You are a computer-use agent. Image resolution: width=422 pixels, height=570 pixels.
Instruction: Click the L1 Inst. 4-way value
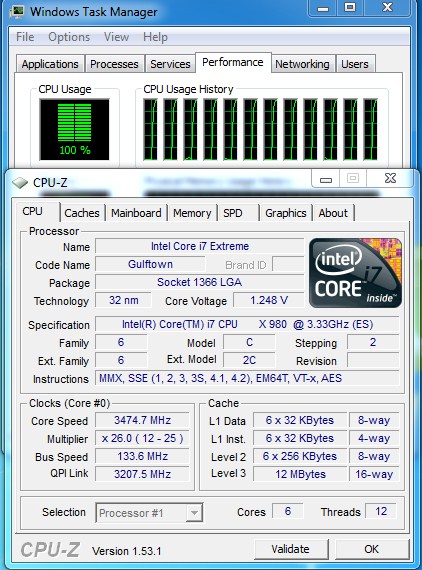[x=374, y=438]
